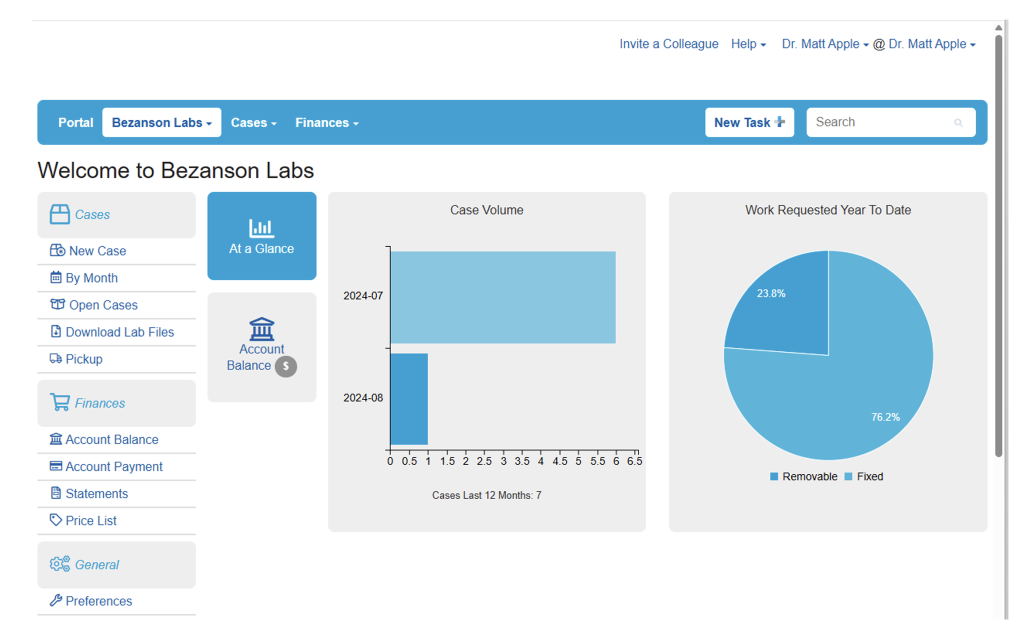Screen dimensions: 1024x631
Task: Toggle the Fixed legend entry
Action: tap(863, 477)
